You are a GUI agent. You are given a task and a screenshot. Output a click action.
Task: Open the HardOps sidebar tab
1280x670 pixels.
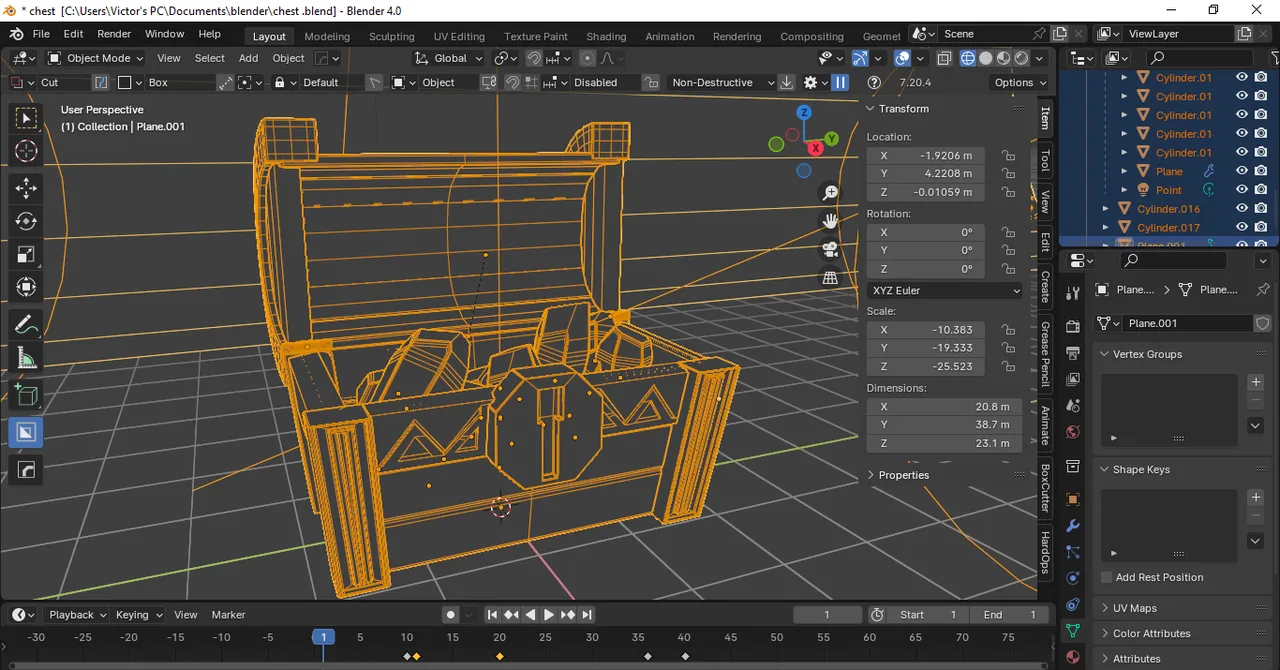[1045, 553]
